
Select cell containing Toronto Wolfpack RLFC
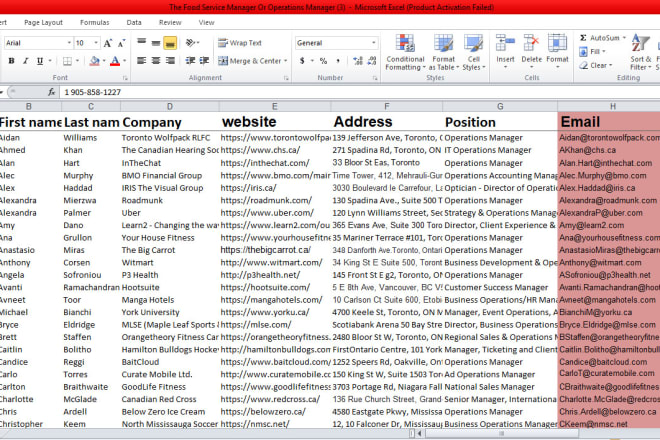pos(170,138)
